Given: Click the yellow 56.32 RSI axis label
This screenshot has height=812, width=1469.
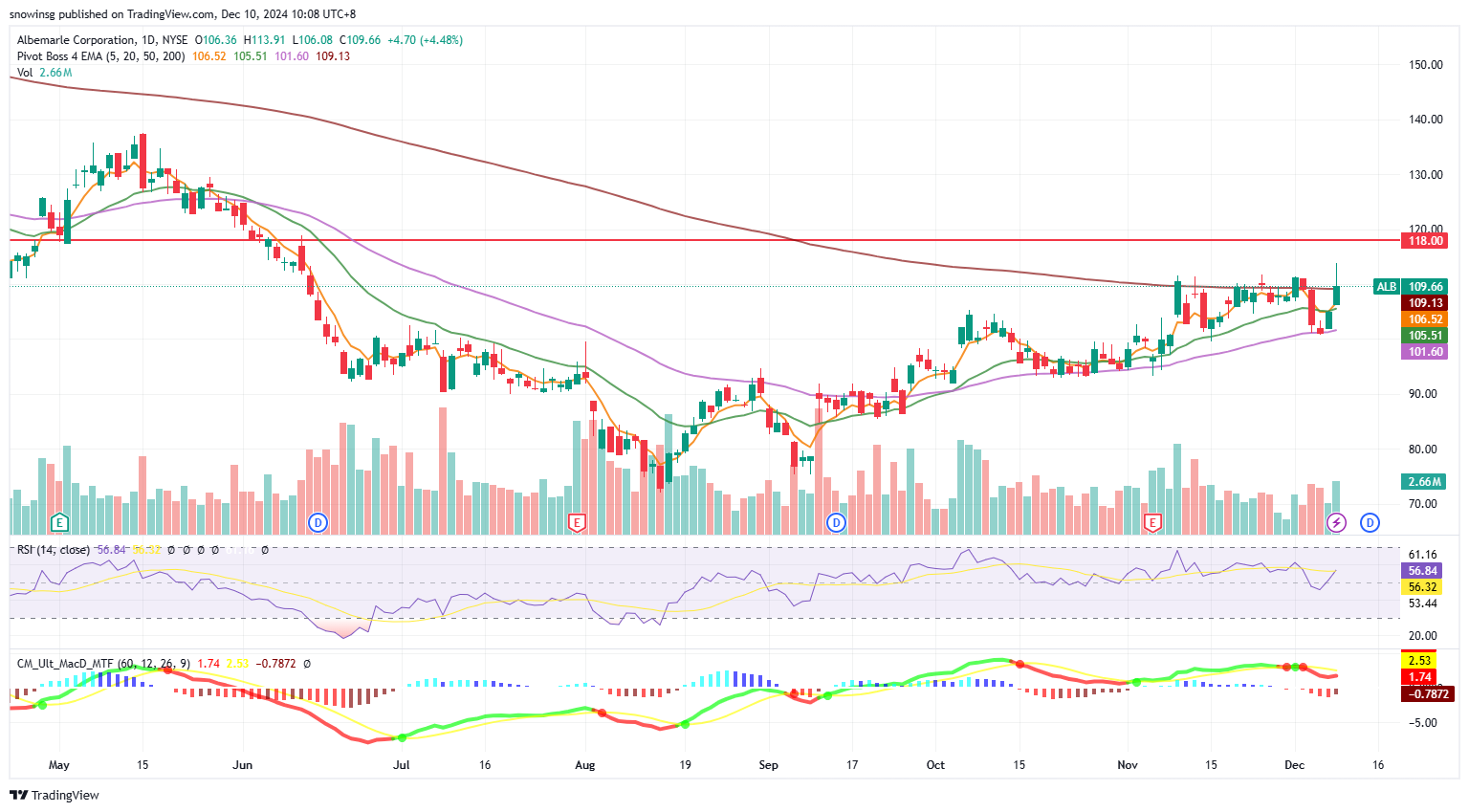Looking at the screenshot, I should click(1422, 587).
